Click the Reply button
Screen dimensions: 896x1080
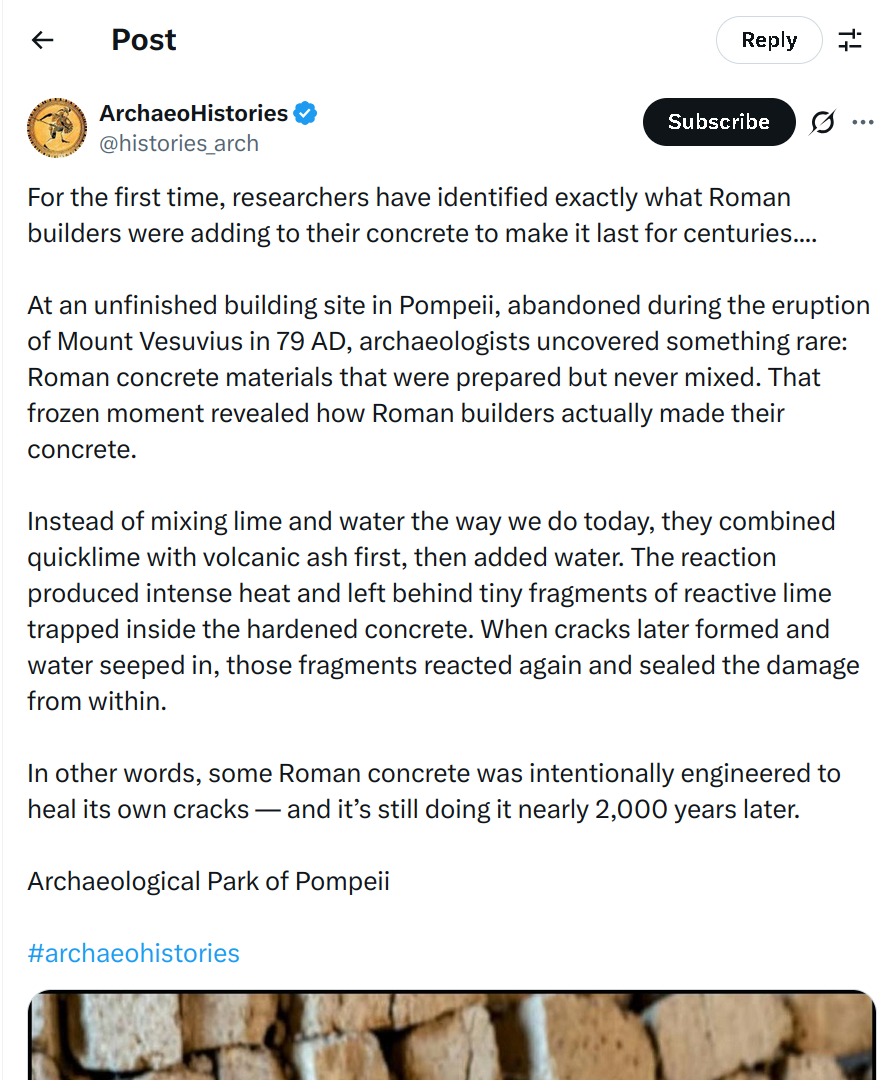click(x=769, y=40)
